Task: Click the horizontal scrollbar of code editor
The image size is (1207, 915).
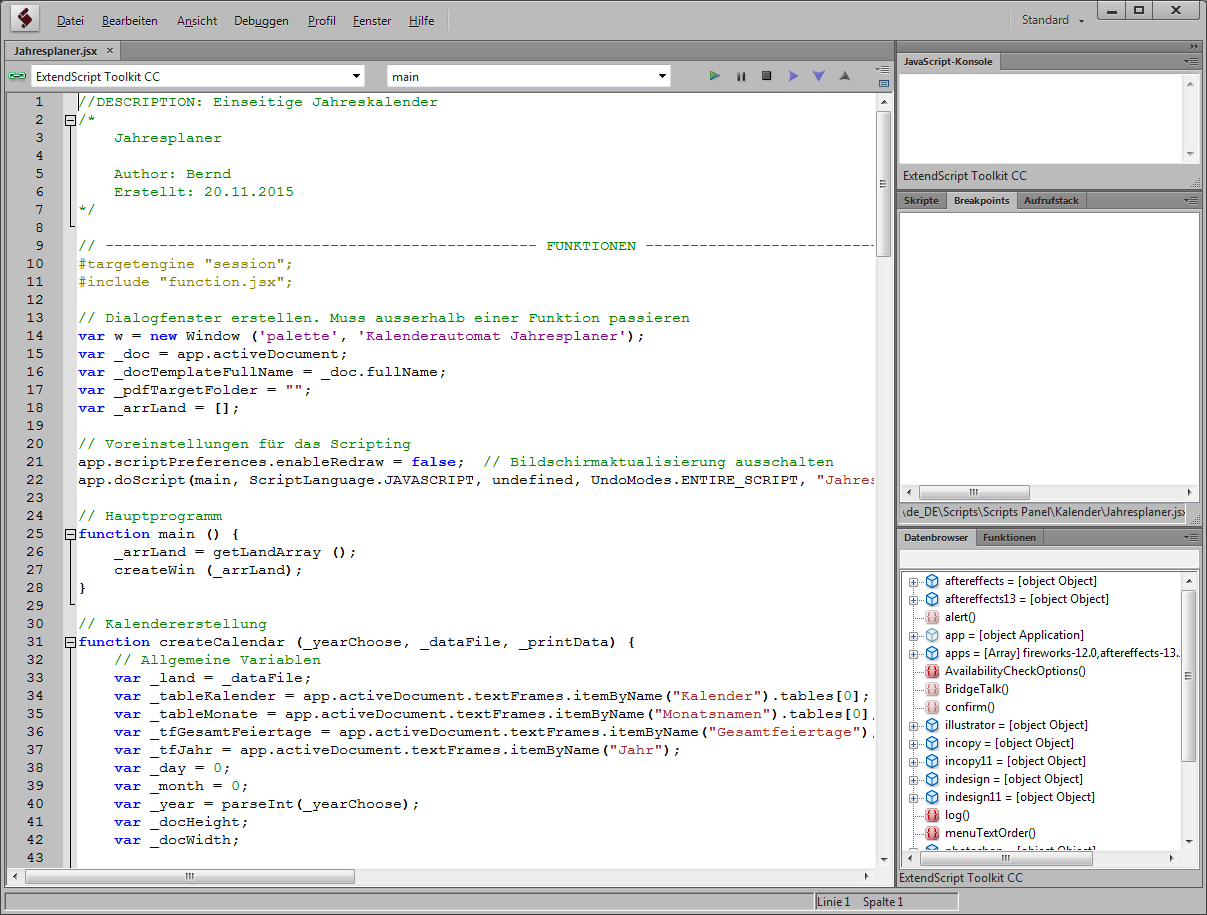Action: click(190, 877)
